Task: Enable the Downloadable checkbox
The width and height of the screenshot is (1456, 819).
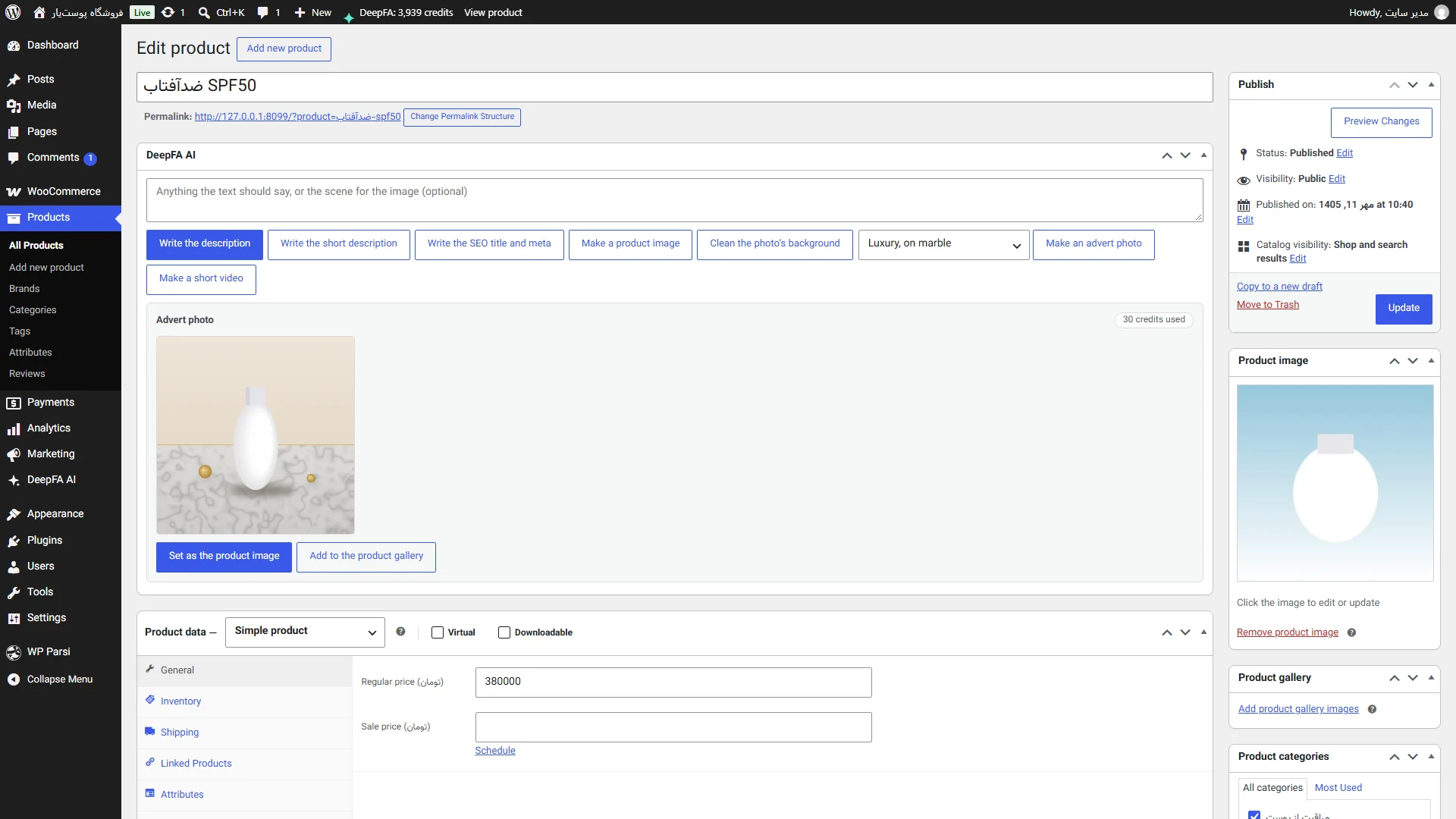Action: point(504,632)
